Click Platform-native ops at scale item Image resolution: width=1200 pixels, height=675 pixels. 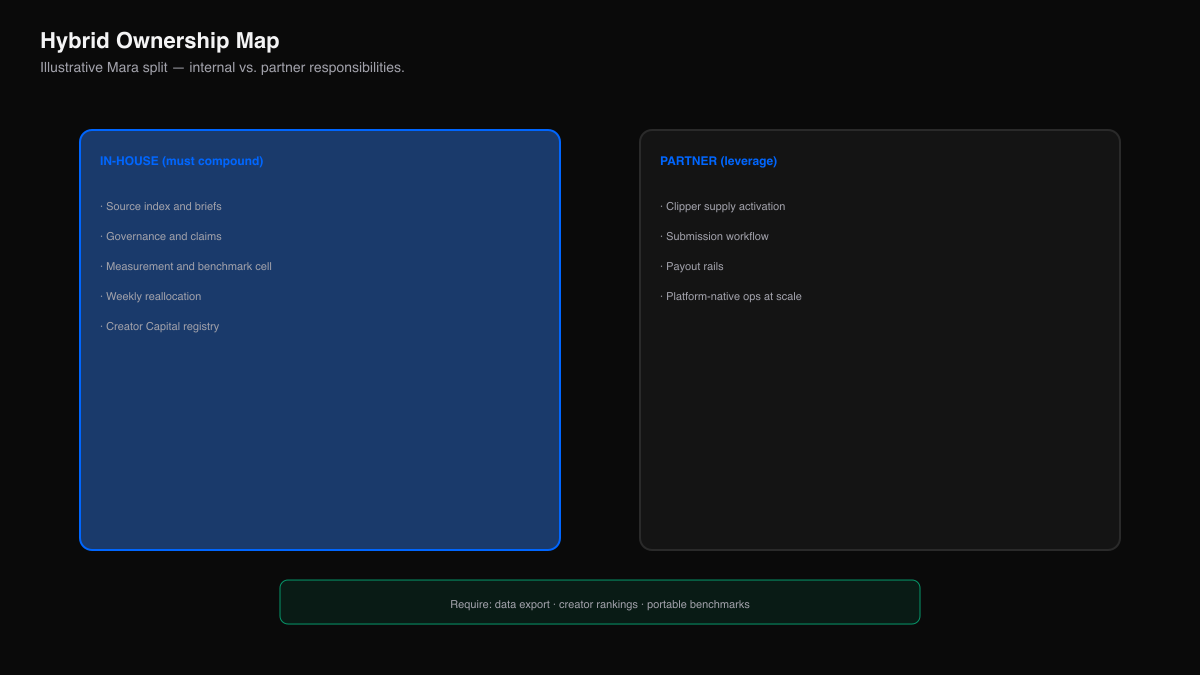[731, 296]
